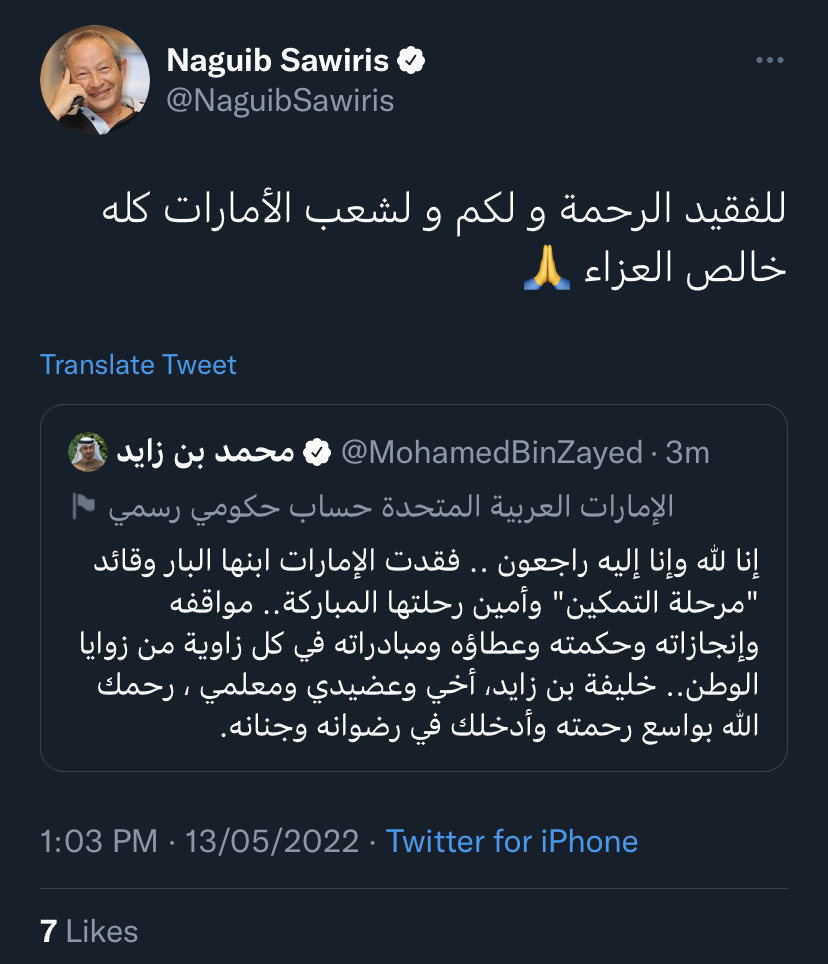This screenshot has height=964, width=828.
Task: Click the praying hands emoji in the tweet
Action: [548, 270]
